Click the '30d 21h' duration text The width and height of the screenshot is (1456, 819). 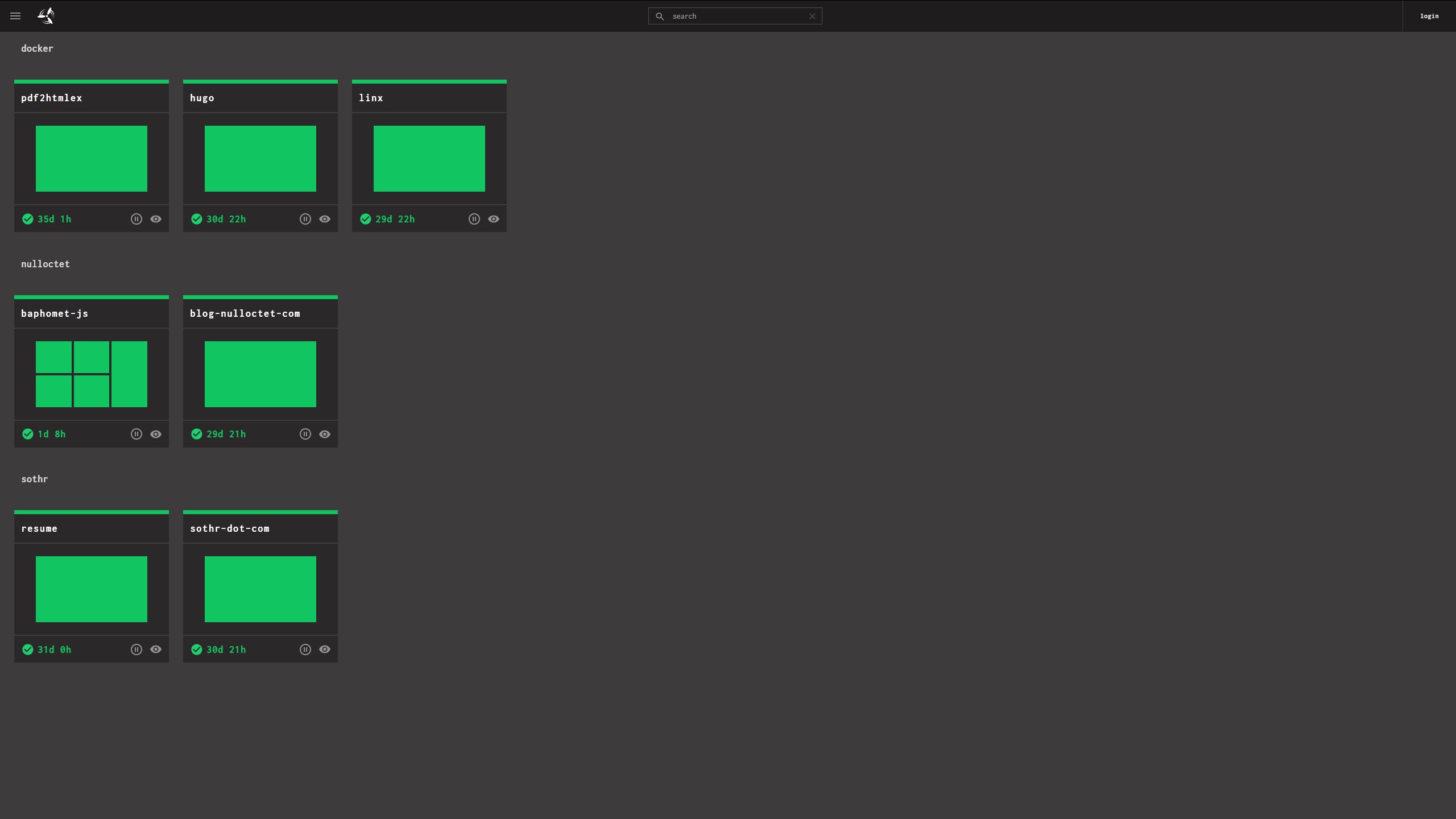coord(226,650)
